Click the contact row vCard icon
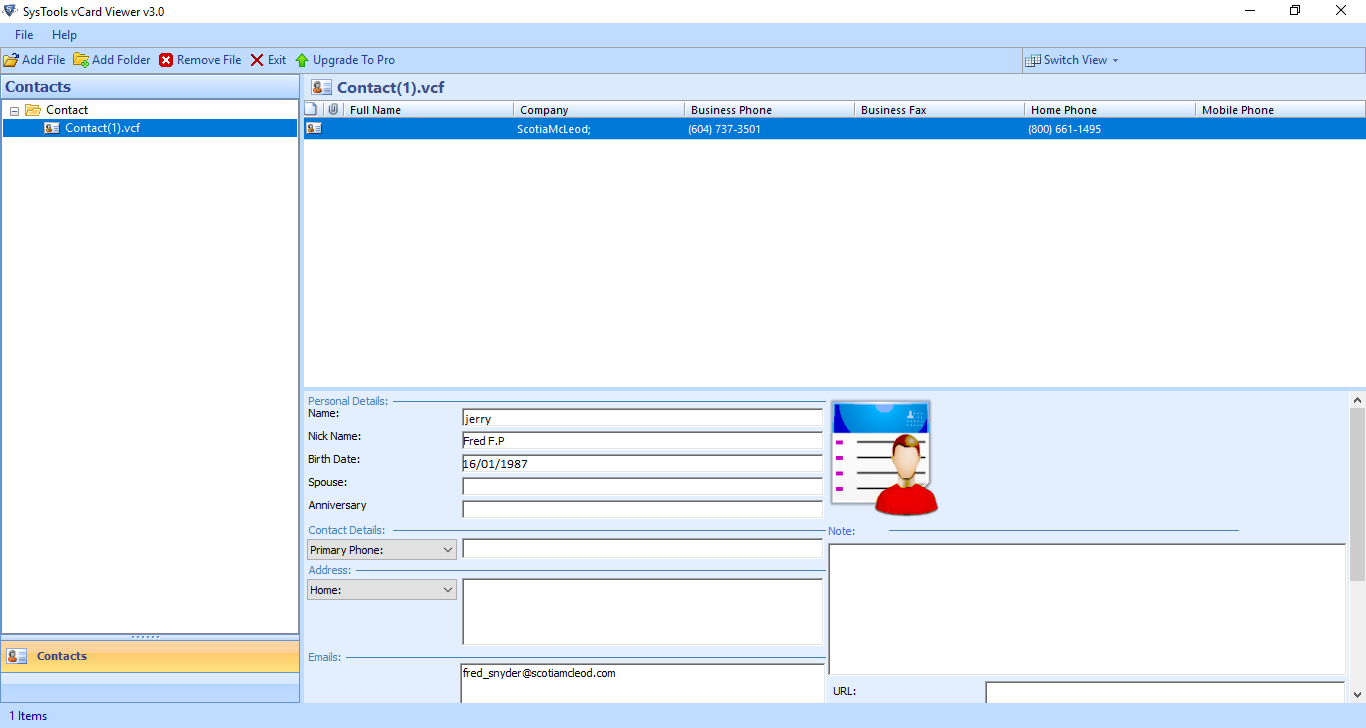1366x728 pixels. (313, 128)
